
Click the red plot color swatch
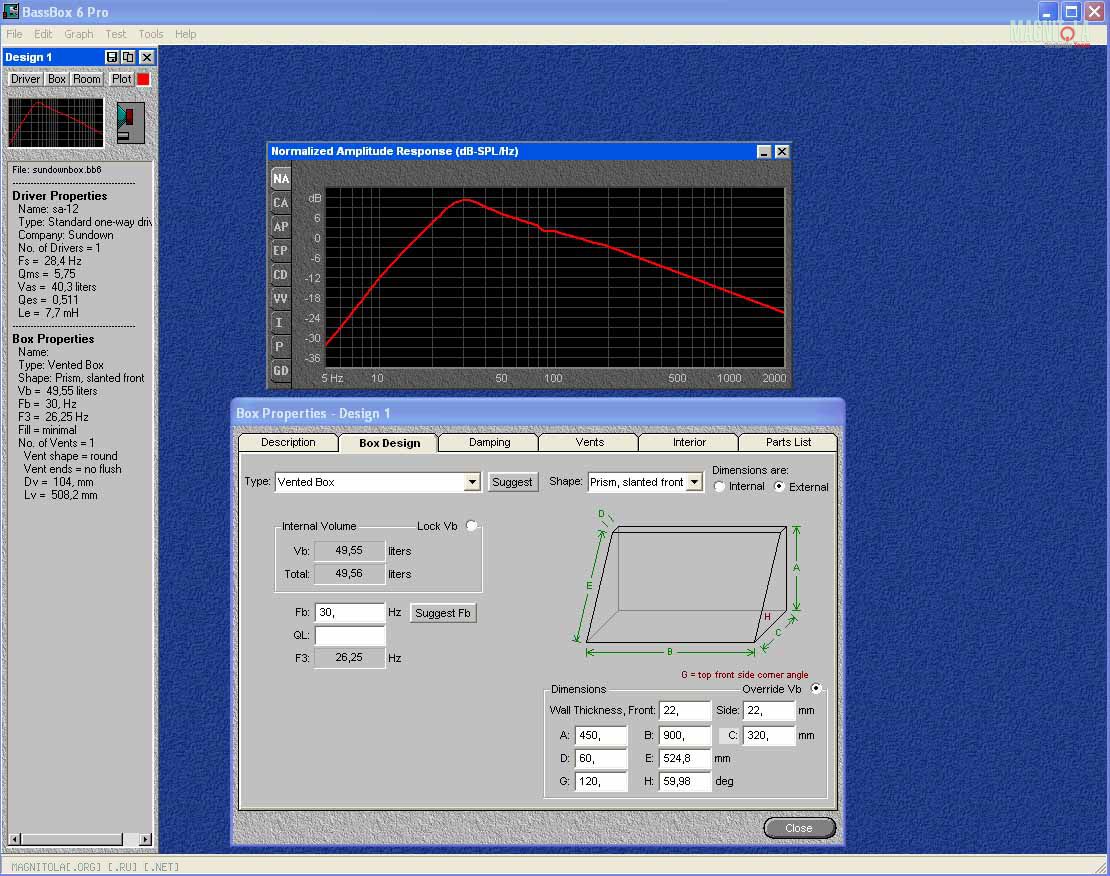[143, 79]
